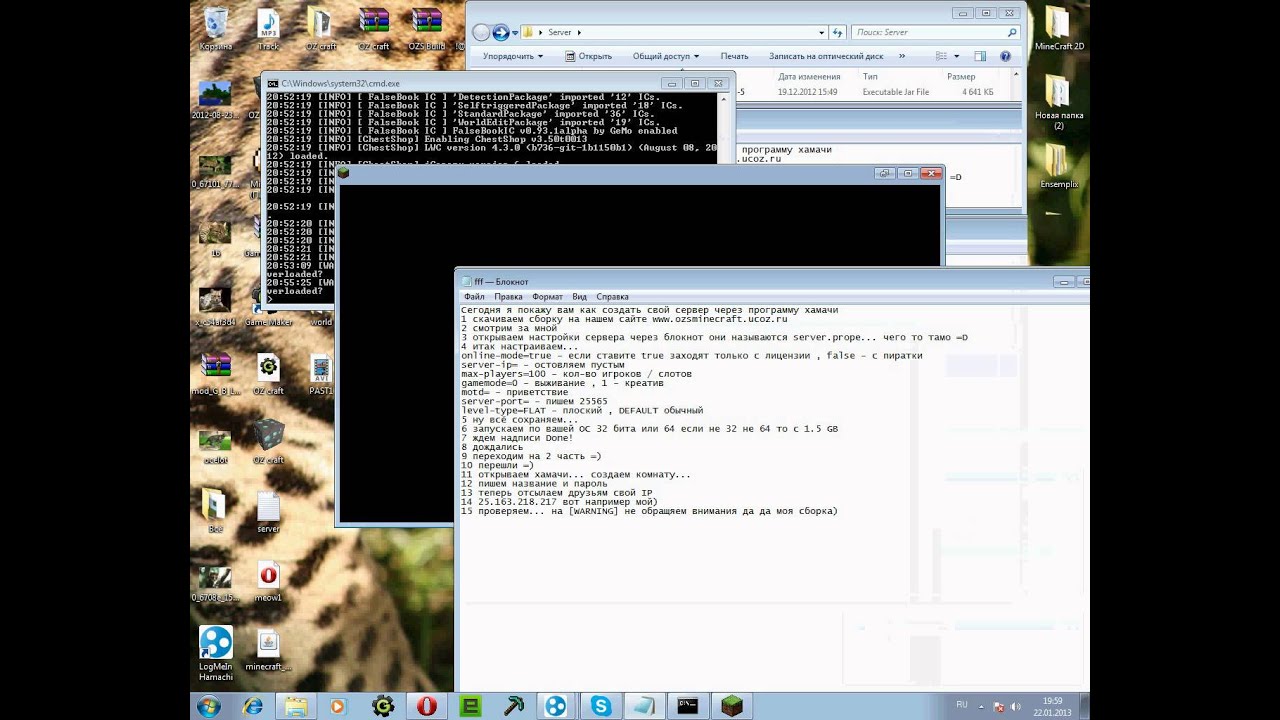Open the server file icon on desktop
This screenshot has width=1280, height=720.
click(268, 512)
